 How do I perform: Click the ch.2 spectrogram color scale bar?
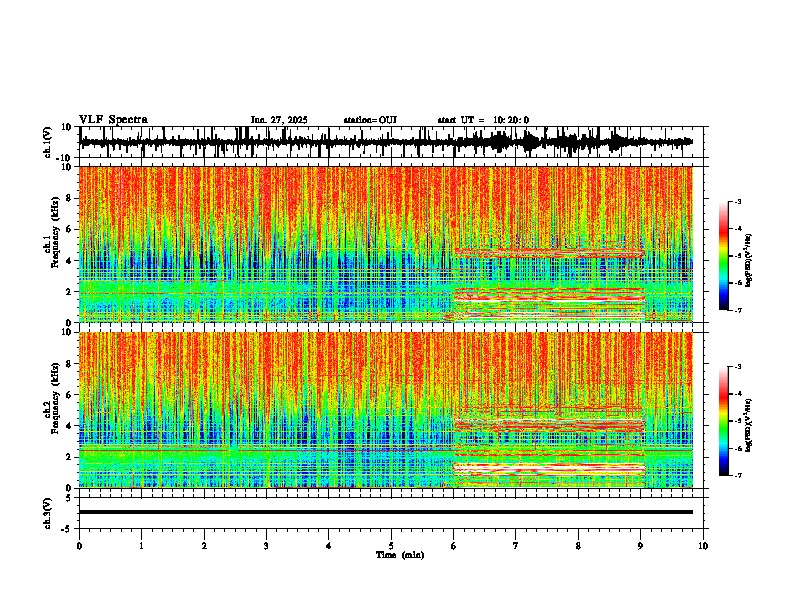(724, 421)
